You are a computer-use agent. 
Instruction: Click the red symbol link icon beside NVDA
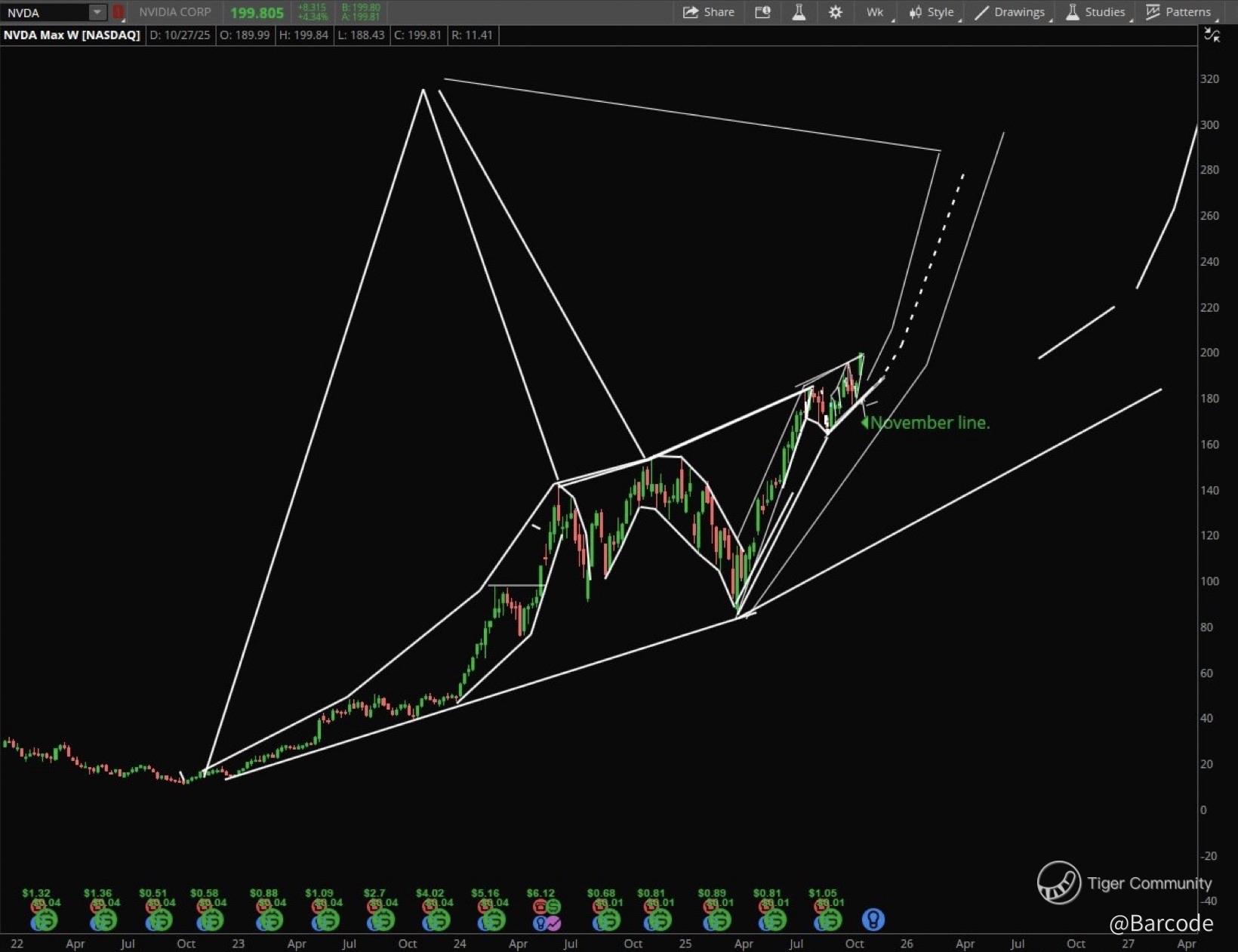click(119, 12)
